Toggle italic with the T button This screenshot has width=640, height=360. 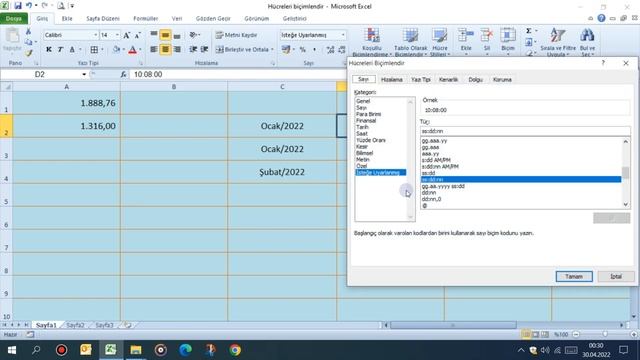(x=60, y=49)
